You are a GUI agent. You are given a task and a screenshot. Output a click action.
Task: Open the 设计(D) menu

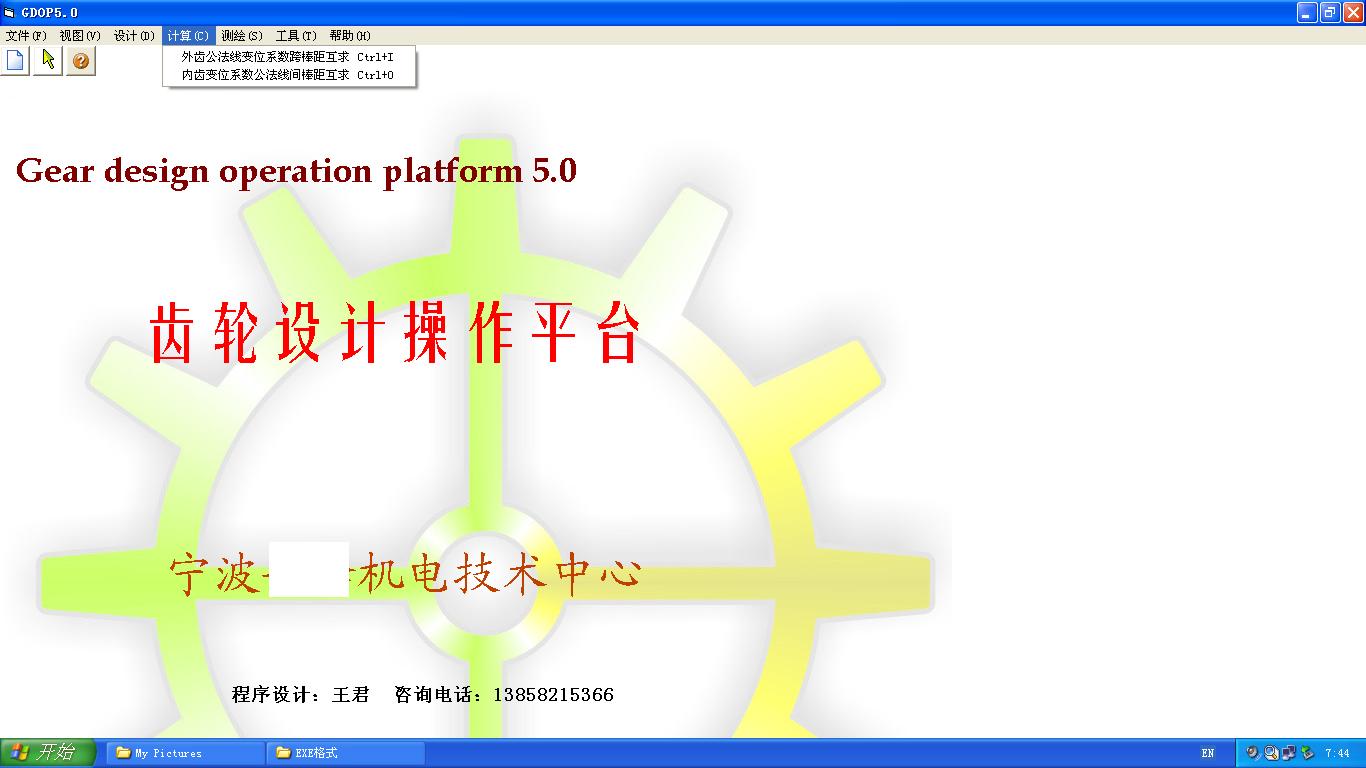point(134,36)
